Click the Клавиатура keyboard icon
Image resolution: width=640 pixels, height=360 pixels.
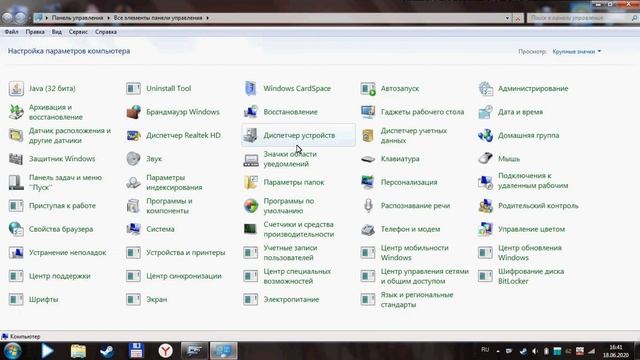click(368, 159)
